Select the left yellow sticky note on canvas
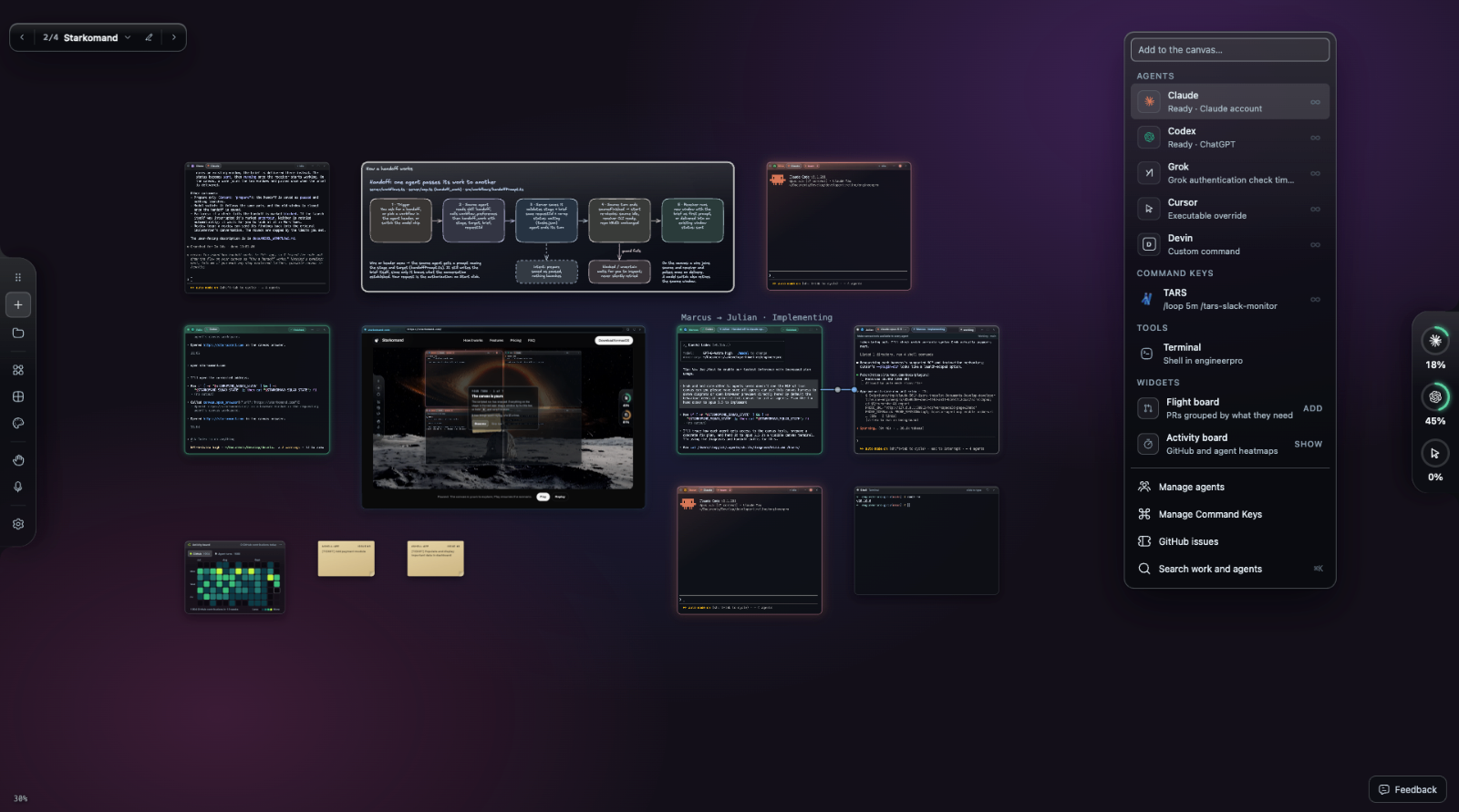The image size is (1459, 812). (347, 559)
